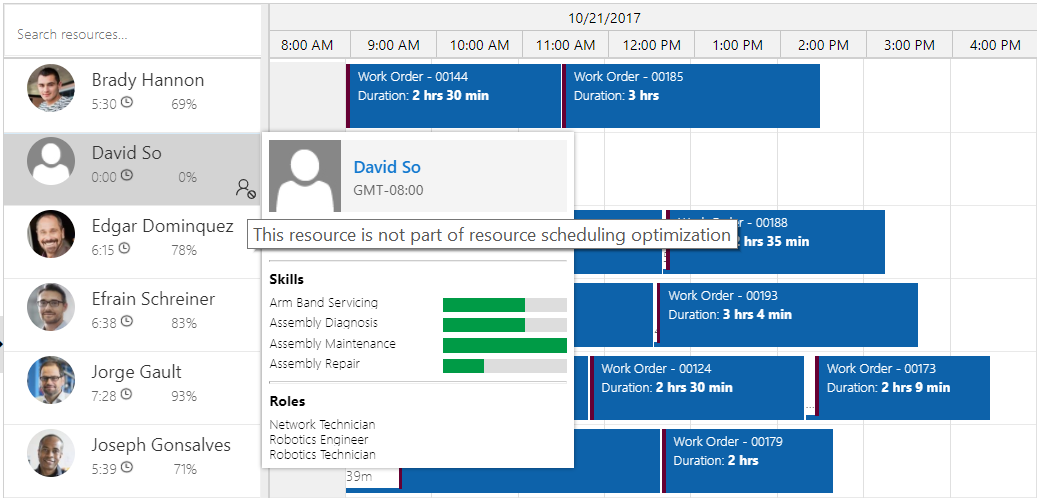Select the 12:00 PM time column header

[x=651, y=45]
